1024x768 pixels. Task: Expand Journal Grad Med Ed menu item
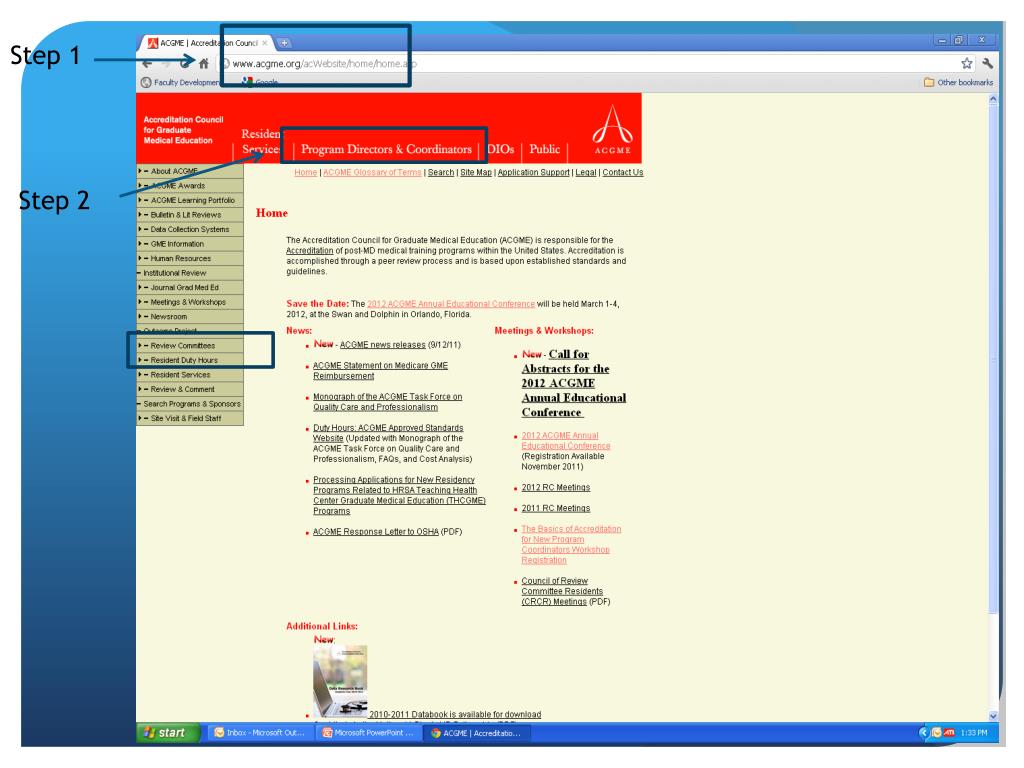(x=190, y=287)
